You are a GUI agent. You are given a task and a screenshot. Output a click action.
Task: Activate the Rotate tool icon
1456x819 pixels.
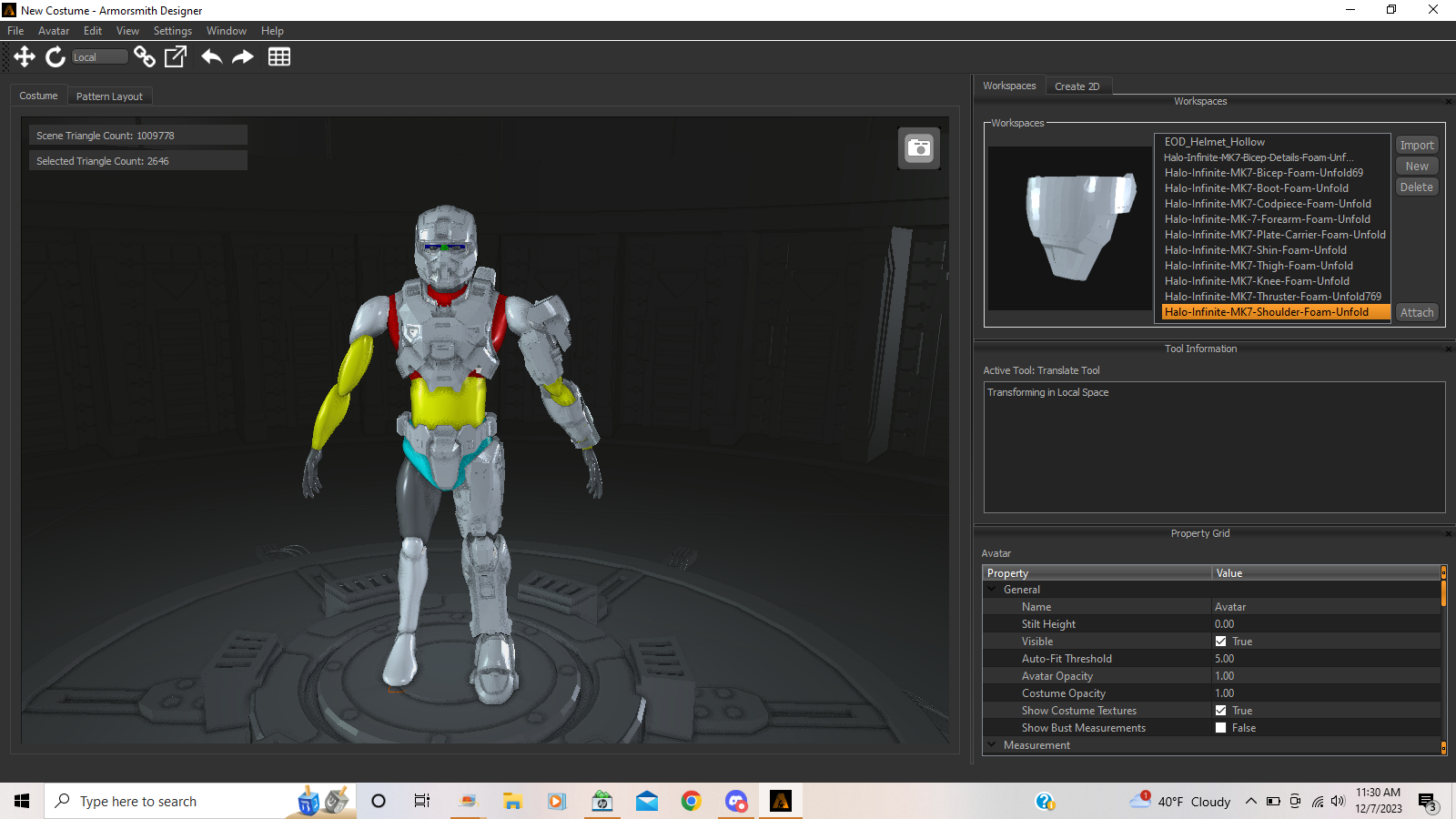click(x=56, y=56)
